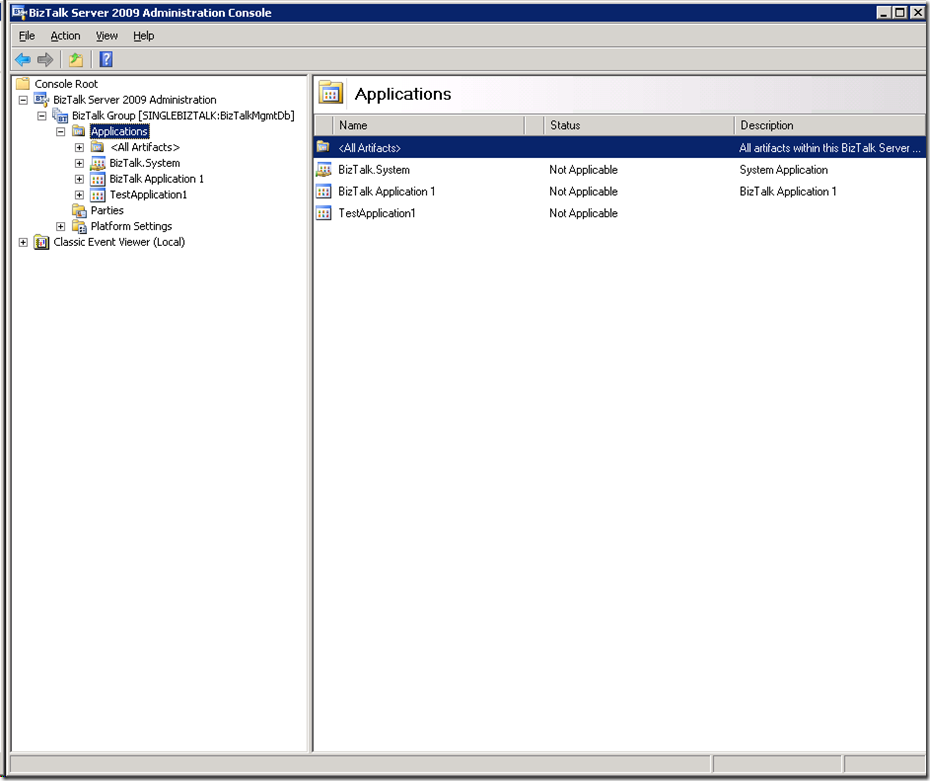Collapse the BizTalk Server 2009 Administration node

pyautogui.click(x=23, y=100)
